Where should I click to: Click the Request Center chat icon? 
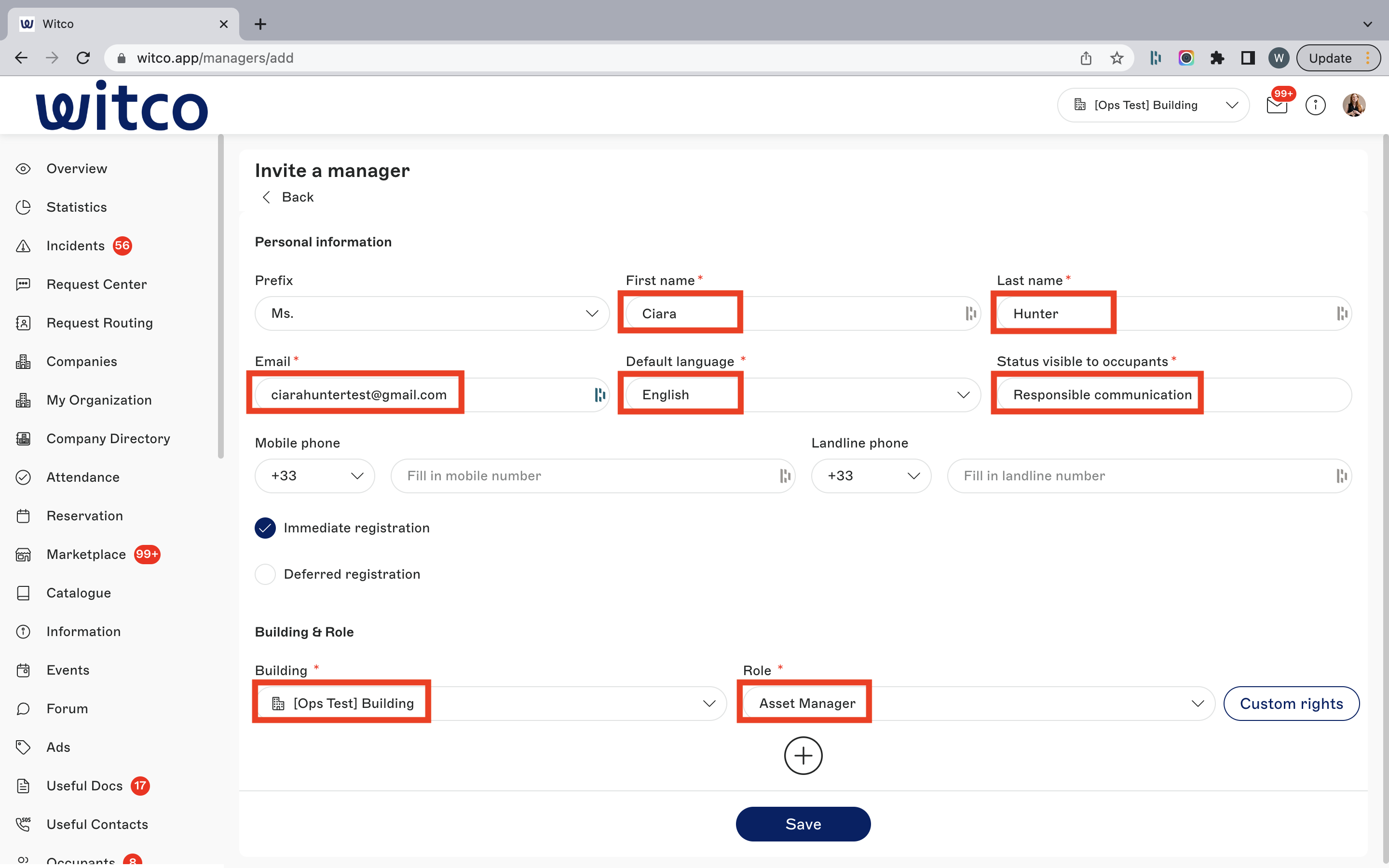tap(23, 284)
